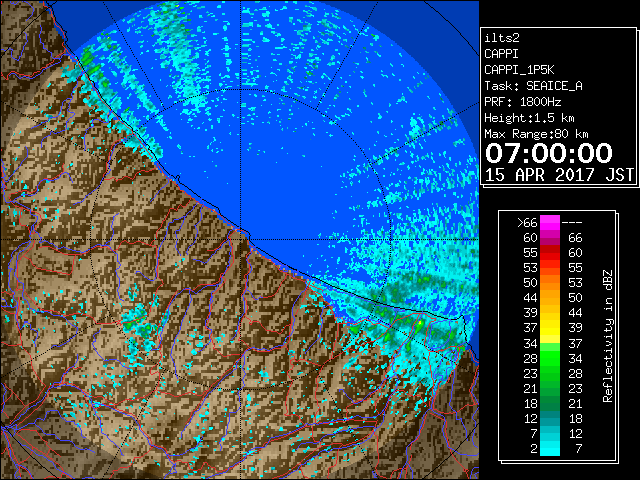This screenshot has height=480, width=640.
Task: Click the 'Reflectivity in dBZ' axis label
Action: 608,336
